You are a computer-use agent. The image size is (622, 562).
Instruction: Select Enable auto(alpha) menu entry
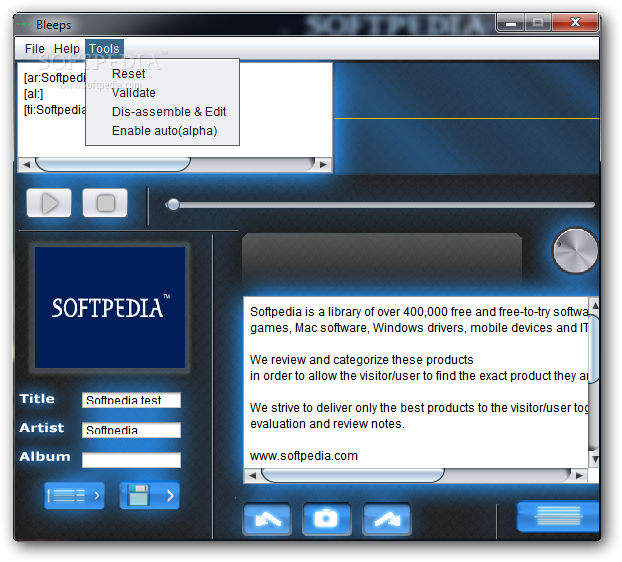164,131
